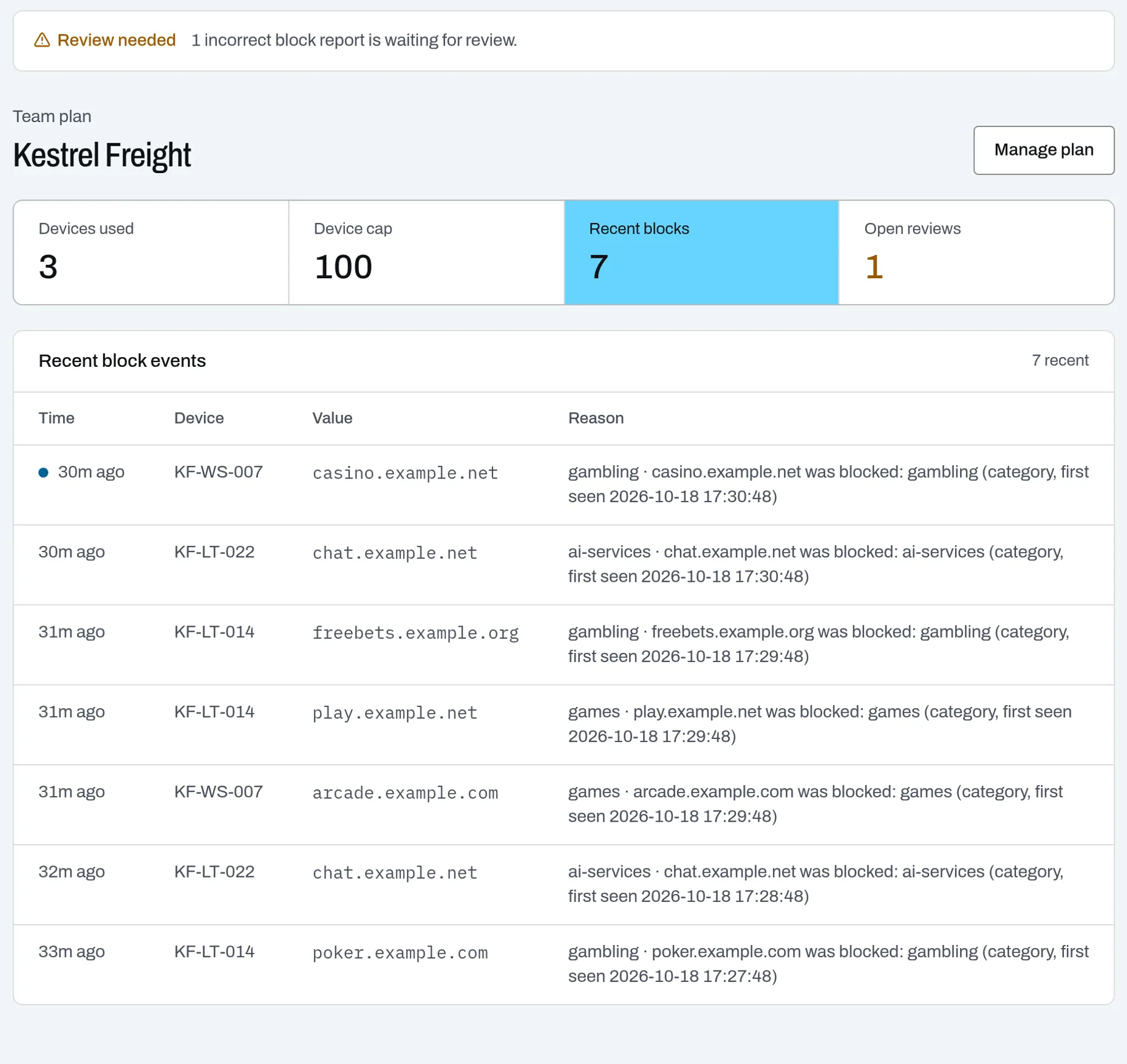Click the Review needed warning triangle icon
This screenshot has height=1064, width=1127.
[42, 40]
